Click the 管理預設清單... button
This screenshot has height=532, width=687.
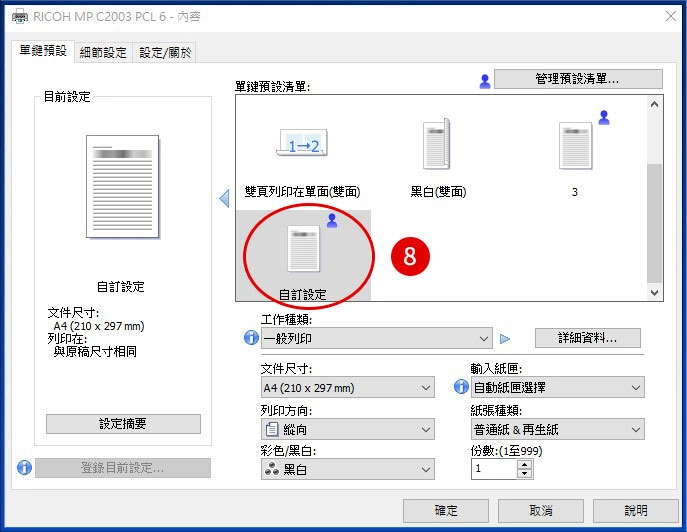point(578,79)
